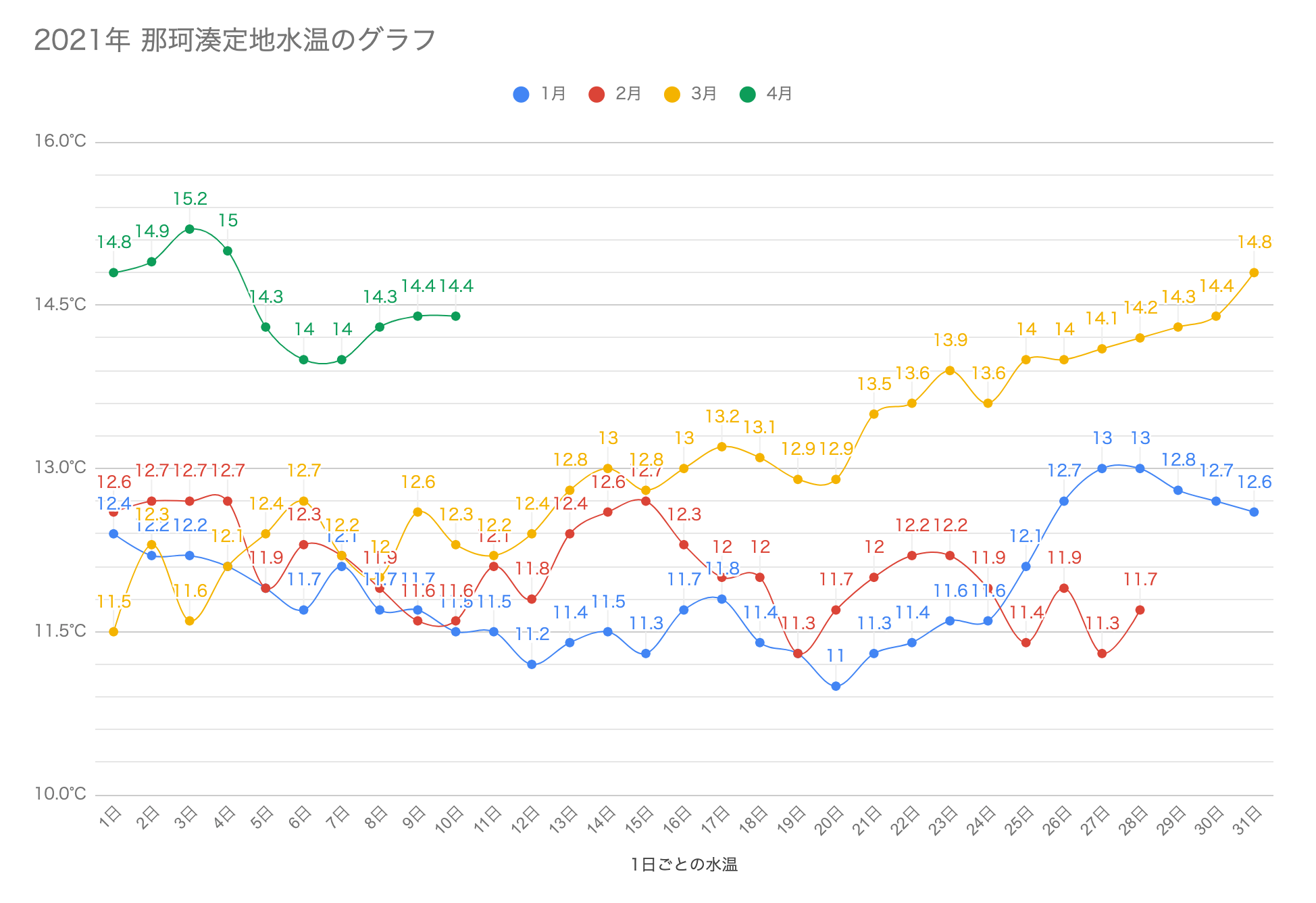Image resolution: width=1316 pixels, height=903 pixels.
Task: Select the yellow 13.2 point on 17日
Action: [722, 447]
